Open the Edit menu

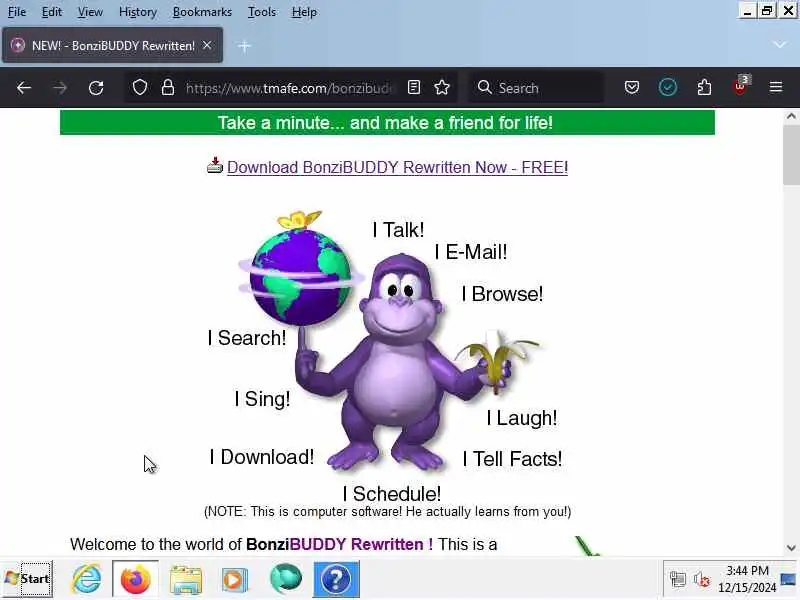[x=52, y=12]
